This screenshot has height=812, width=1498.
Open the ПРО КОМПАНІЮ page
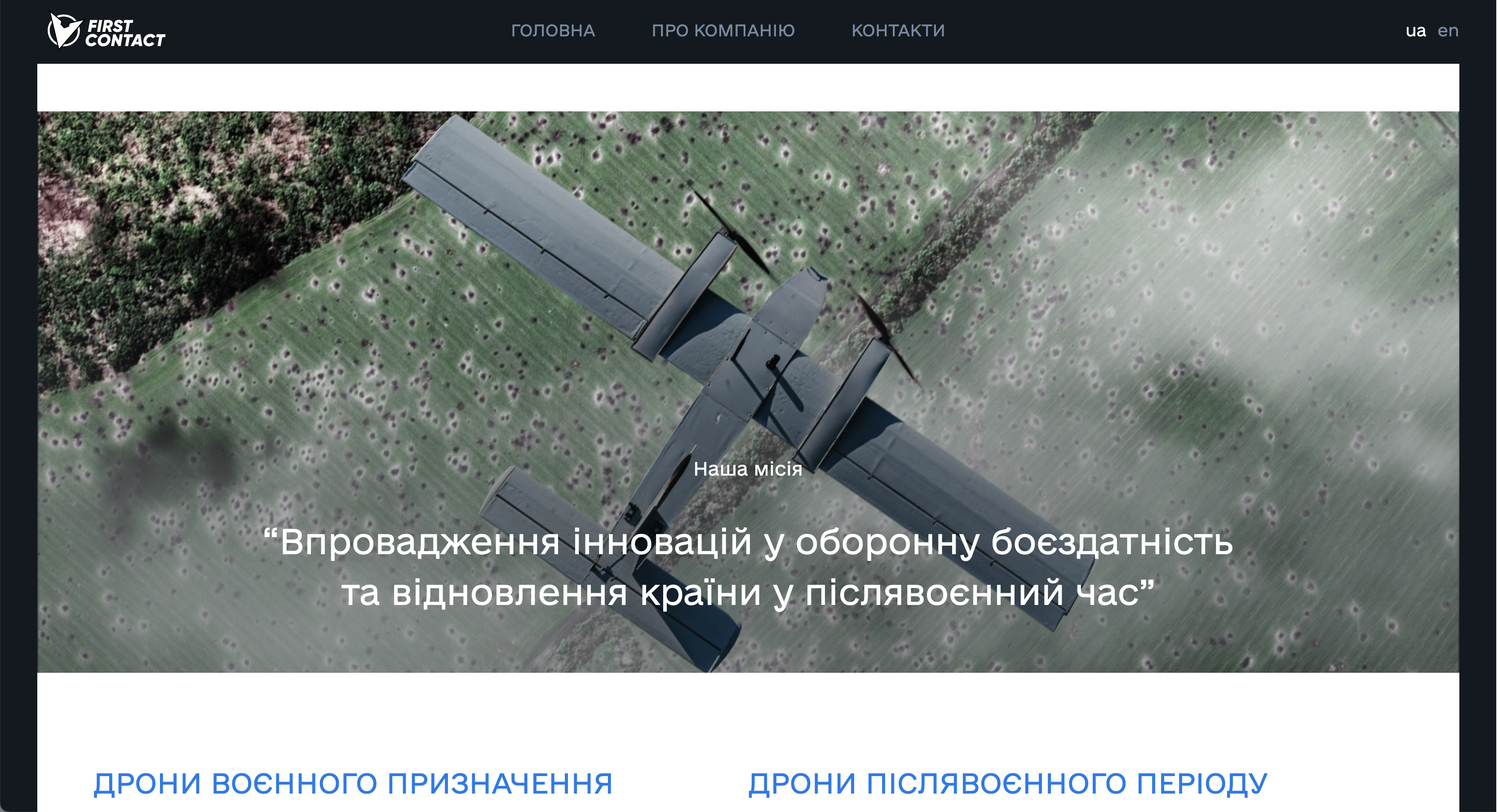pyautogui.click(x=723, y=31)
